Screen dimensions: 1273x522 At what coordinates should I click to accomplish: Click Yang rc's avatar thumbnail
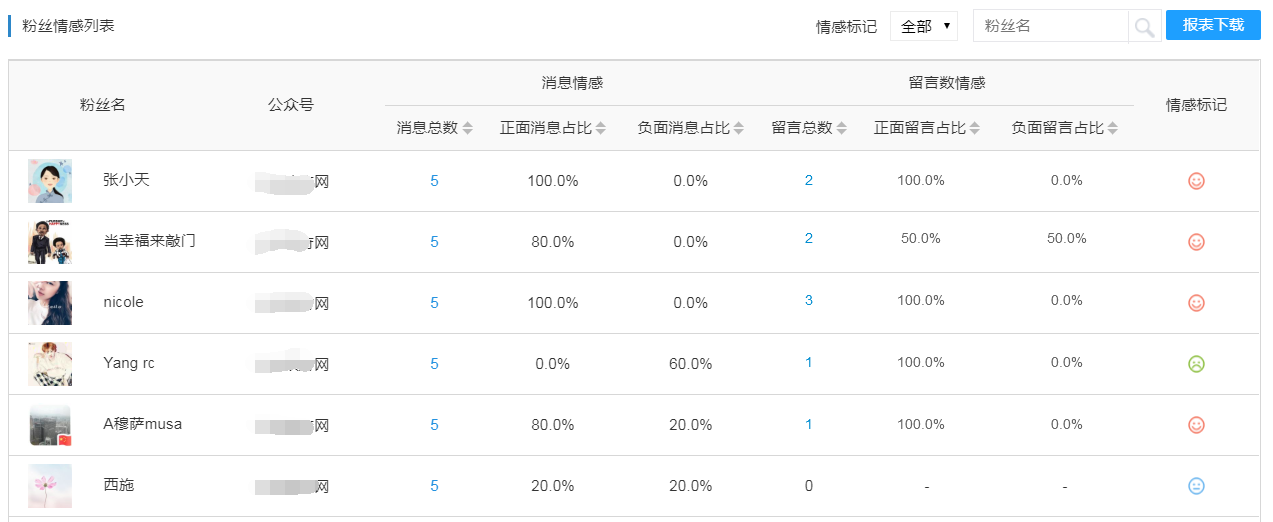(x=50, y=364)
